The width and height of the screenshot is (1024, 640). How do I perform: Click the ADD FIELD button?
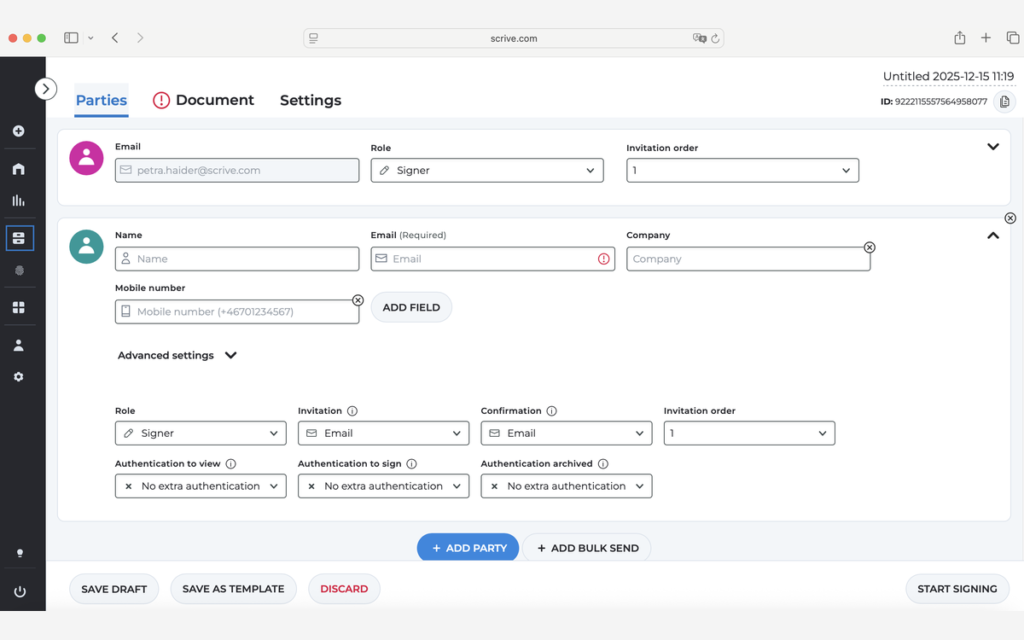coord(411,308)
